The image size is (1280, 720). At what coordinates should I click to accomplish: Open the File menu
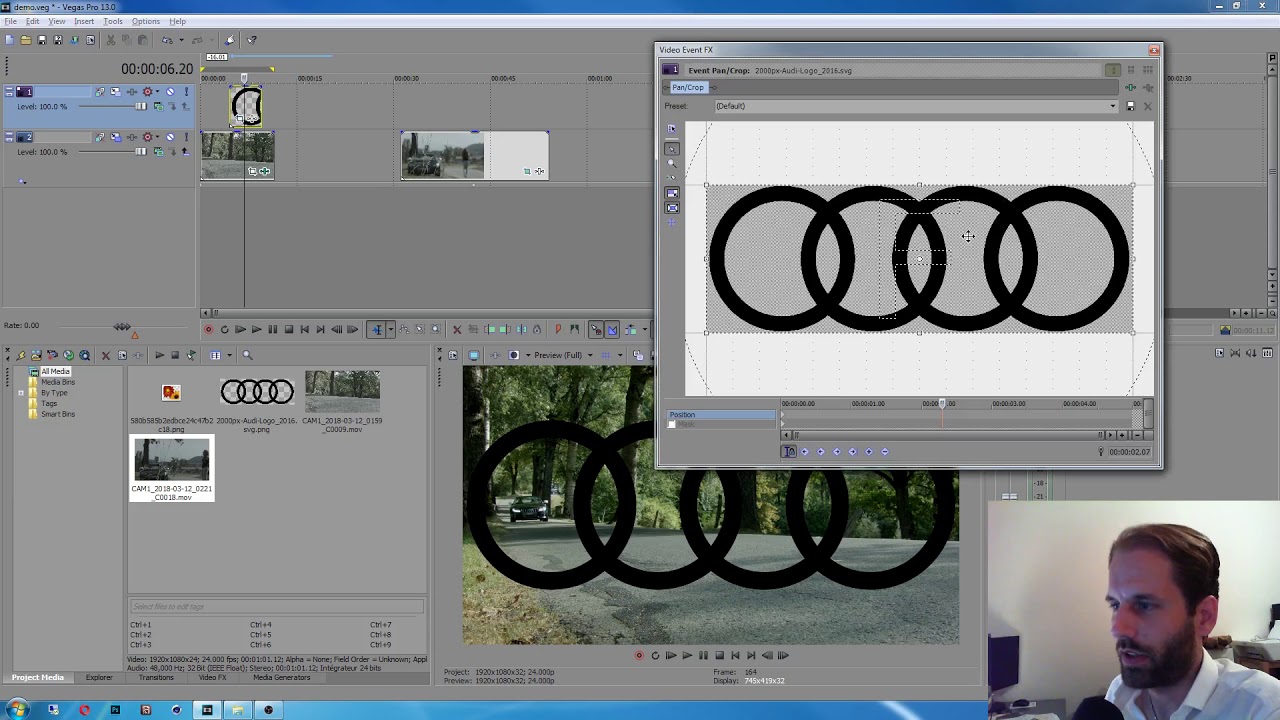(10, 21)
